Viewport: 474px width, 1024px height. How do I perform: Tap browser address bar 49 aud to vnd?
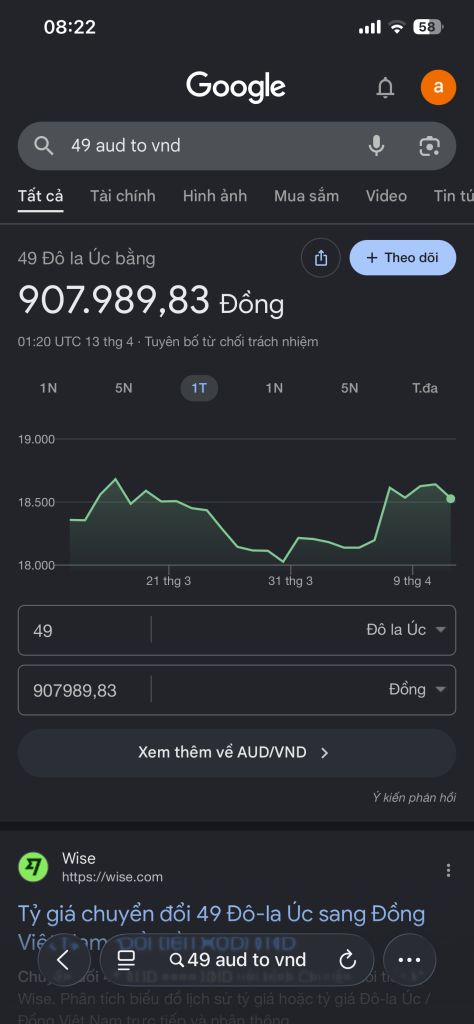pyautogui.click(x=237, y=959)
